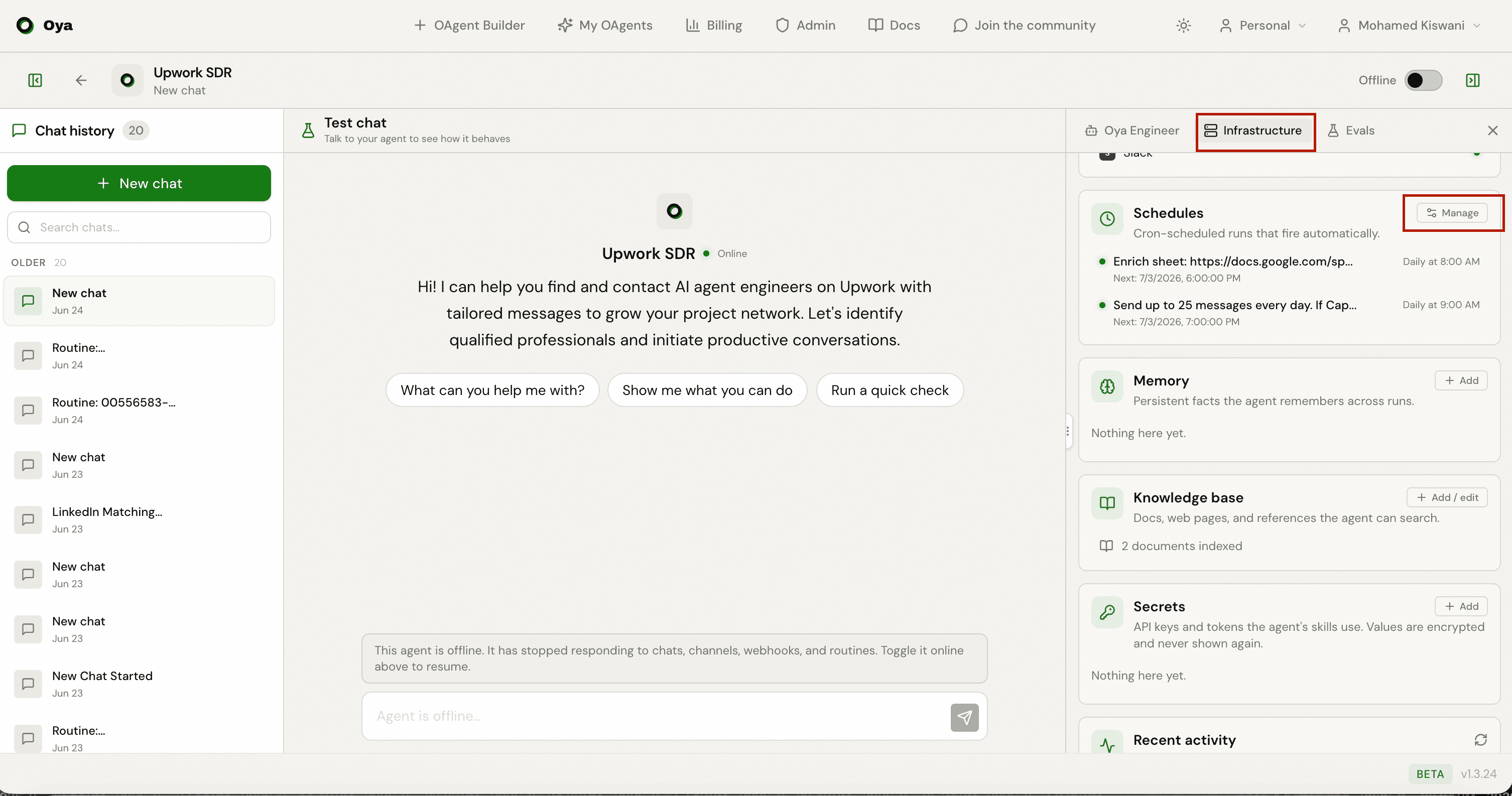Click the Memory brain icon
This screenshot has width=1512, height=796.
[1107, 386]
